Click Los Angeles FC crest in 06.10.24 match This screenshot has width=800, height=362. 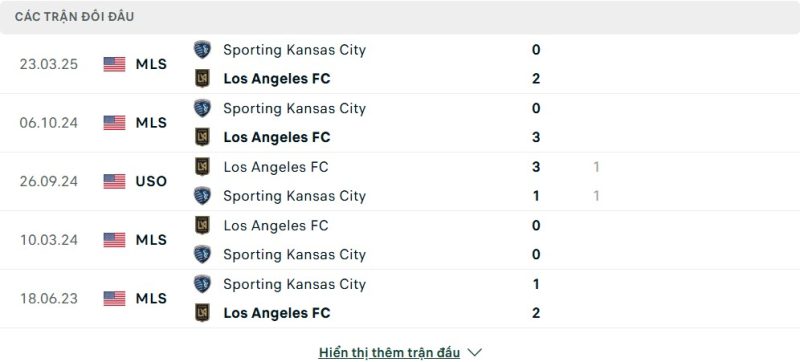(202, 137)
